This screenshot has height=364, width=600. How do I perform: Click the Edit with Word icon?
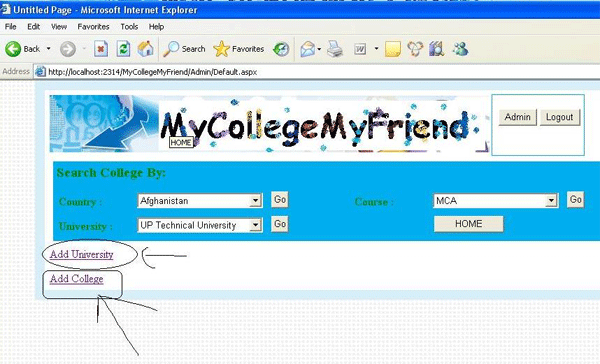tap(360, 49)
